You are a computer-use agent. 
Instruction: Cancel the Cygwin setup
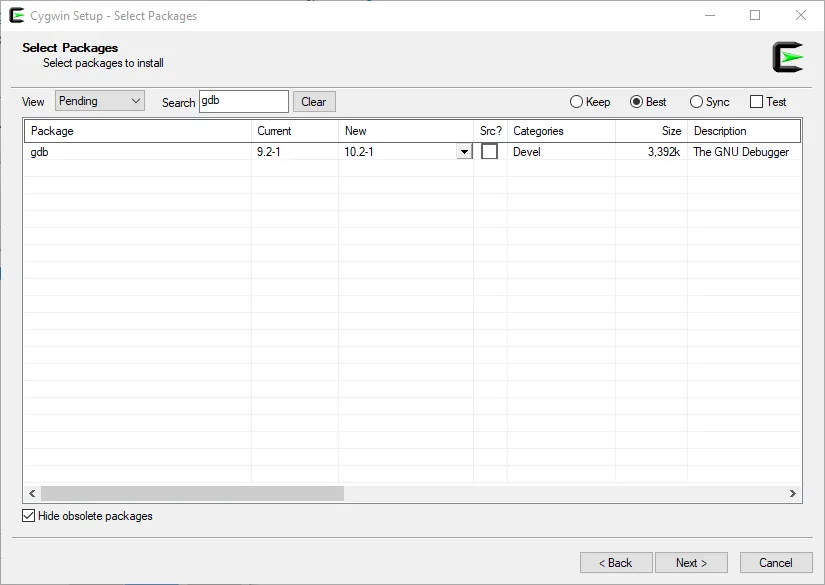(x=776, y=563)
